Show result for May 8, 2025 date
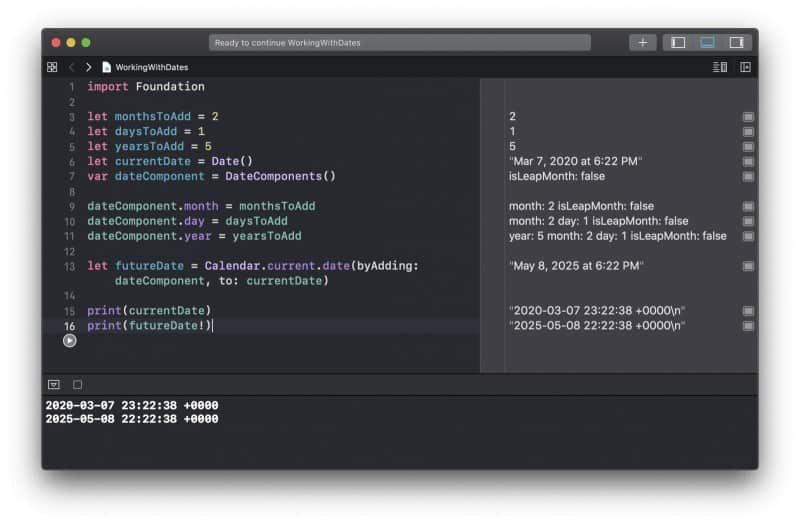Screen dimensions: 800x525 pyautogui.click(x=748, y=266)
